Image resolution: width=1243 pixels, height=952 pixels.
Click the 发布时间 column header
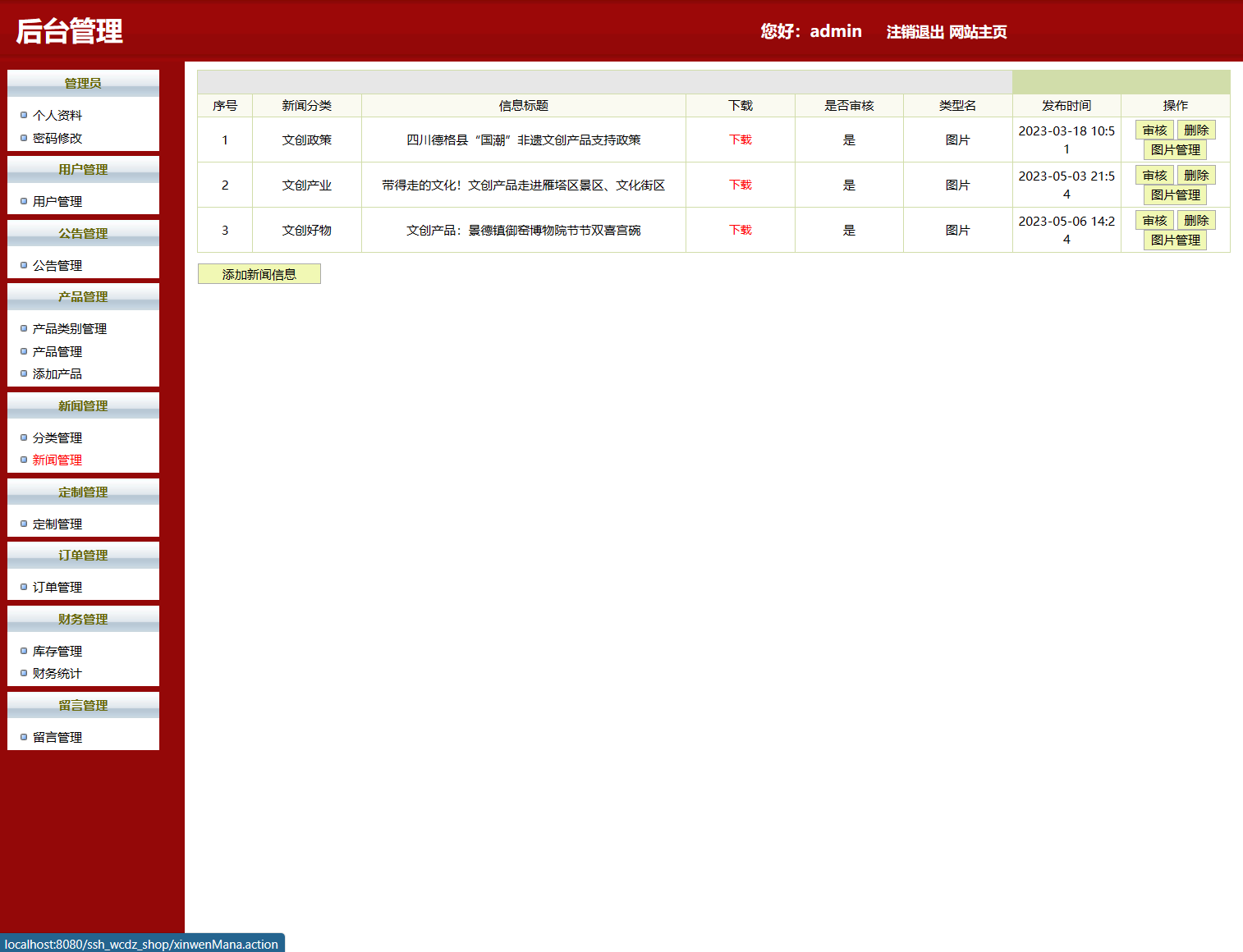point(1066,106)
